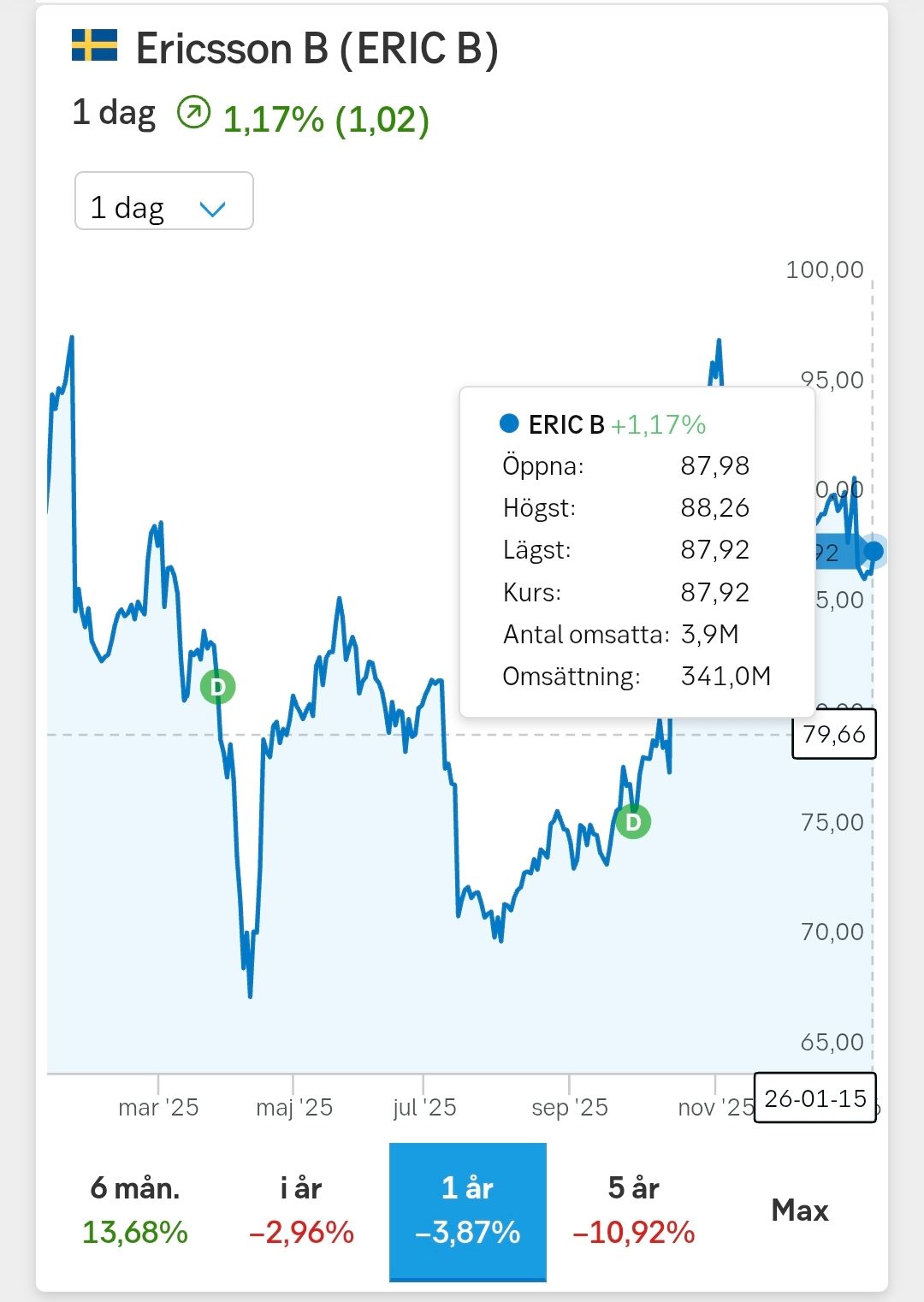
Task: Switch chart to Max range
Action: 800,1210
